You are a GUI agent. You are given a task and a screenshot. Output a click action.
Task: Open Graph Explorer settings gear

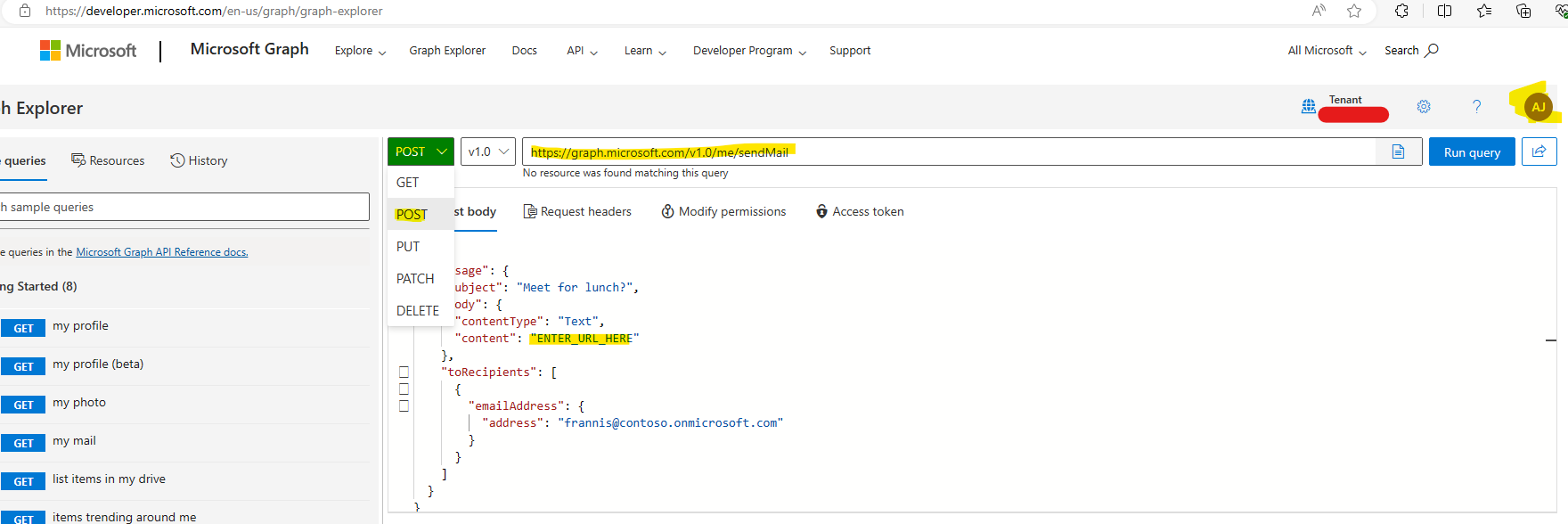[1424, 107]
